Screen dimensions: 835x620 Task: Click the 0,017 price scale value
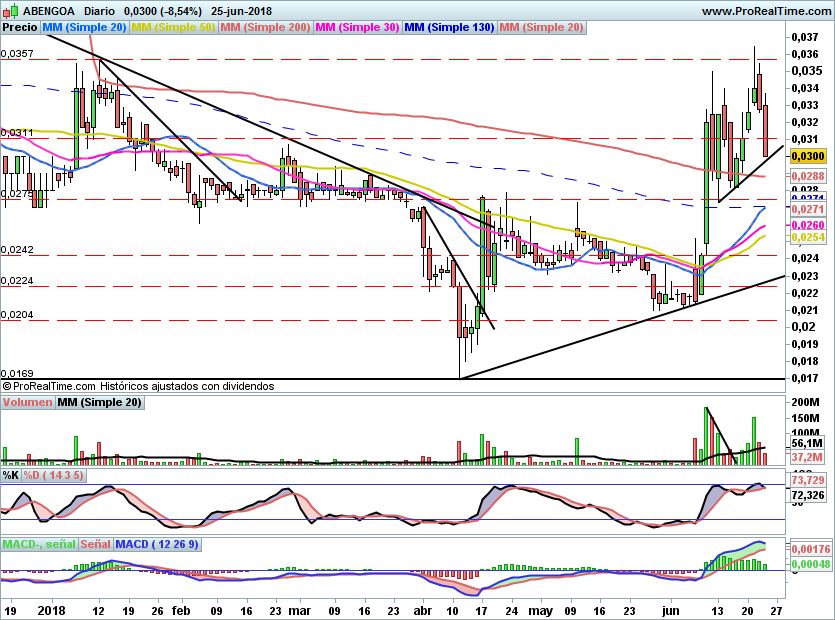(x=805, y=379)
